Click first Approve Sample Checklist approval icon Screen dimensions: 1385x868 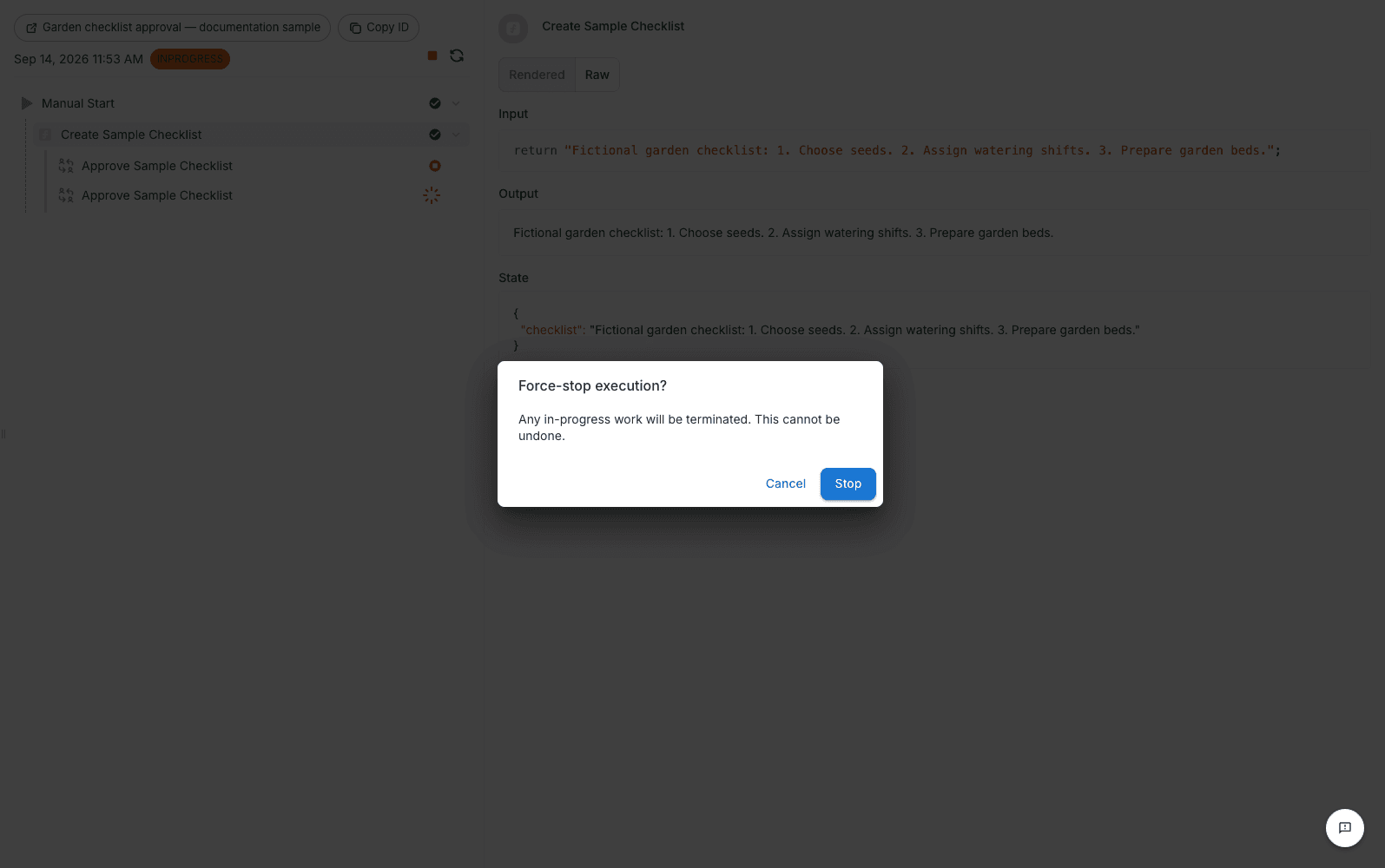[66, 166]
